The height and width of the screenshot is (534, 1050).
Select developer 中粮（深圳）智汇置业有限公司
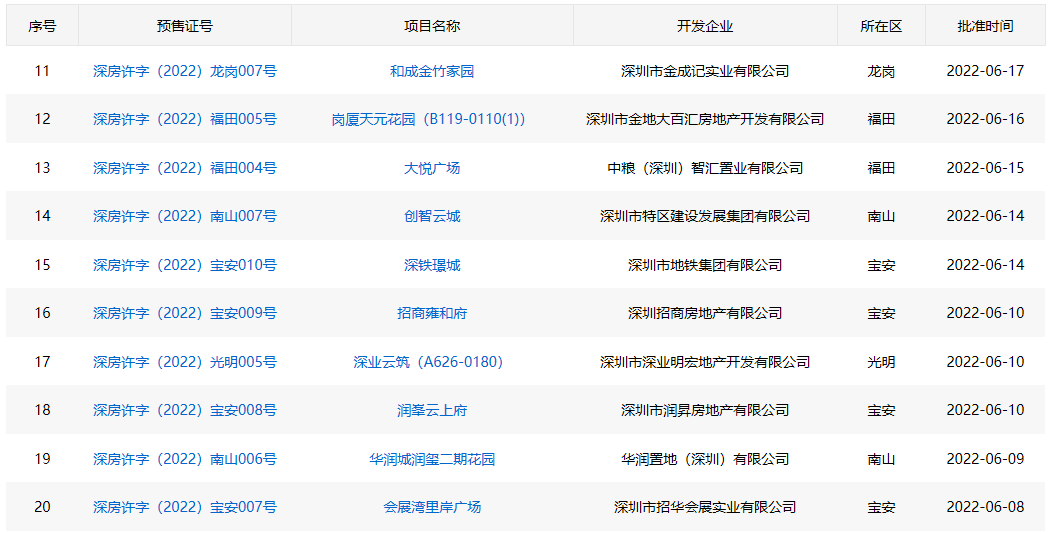coord(705,168)
